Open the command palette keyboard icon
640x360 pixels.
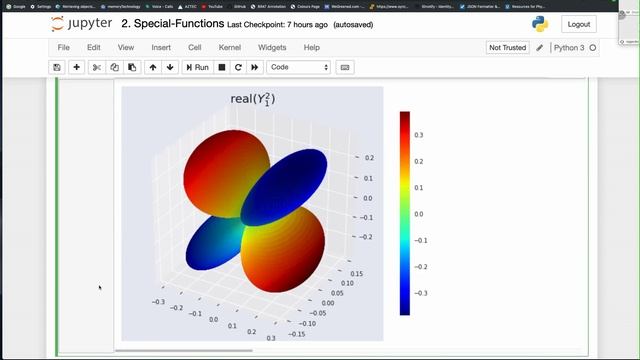tap(345, 67)
